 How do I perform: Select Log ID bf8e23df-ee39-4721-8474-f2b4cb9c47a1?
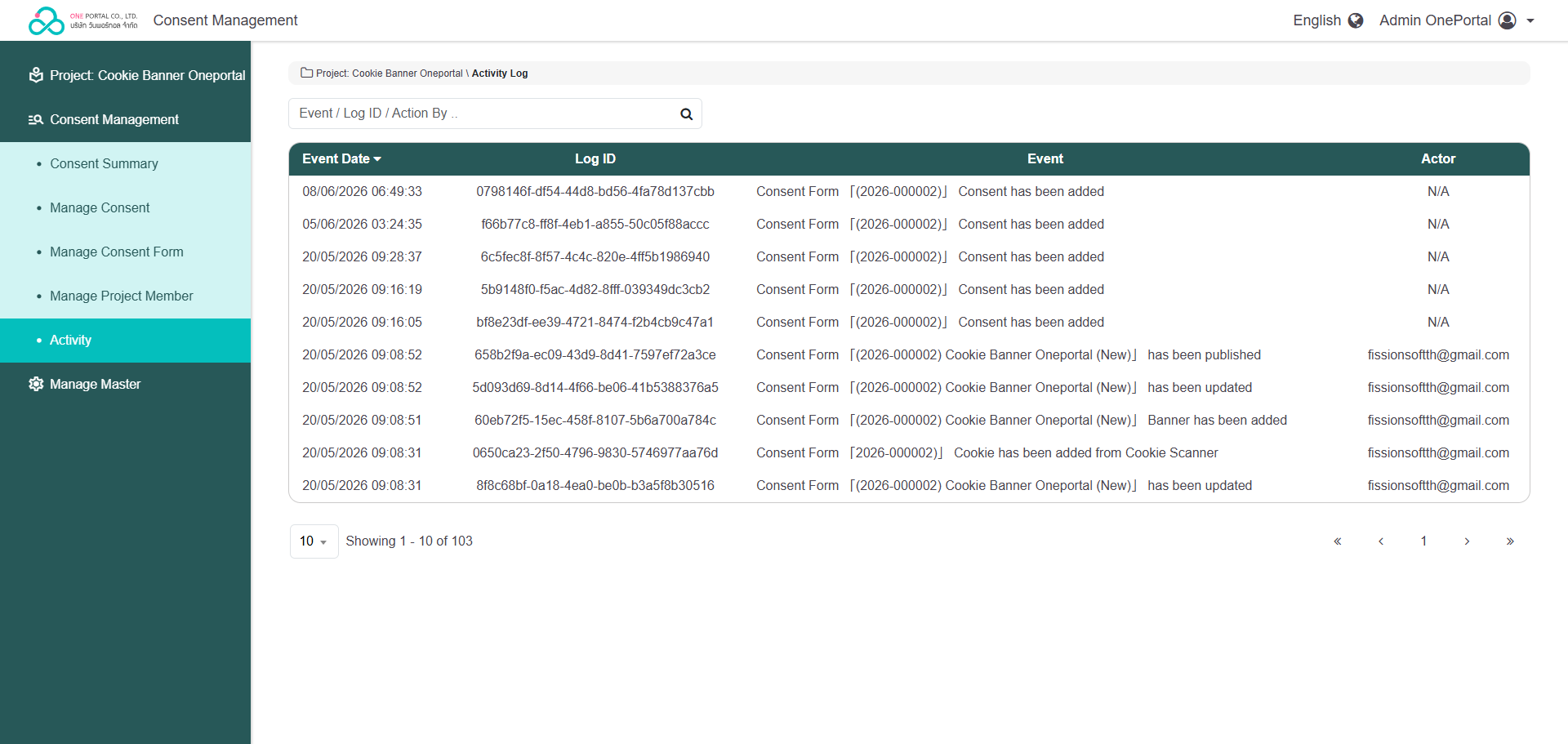(x=595, y=323)
